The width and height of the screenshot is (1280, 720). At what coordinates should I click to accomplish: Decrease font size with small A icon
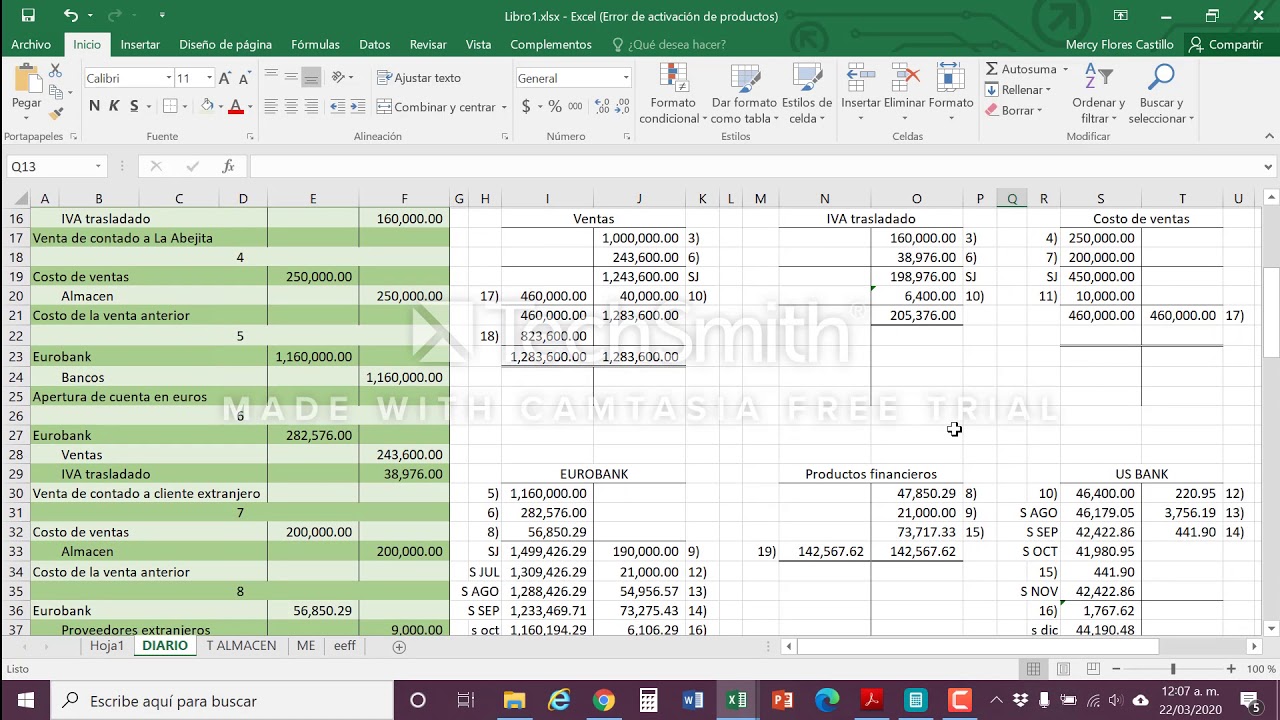click(x=244, y=78)
